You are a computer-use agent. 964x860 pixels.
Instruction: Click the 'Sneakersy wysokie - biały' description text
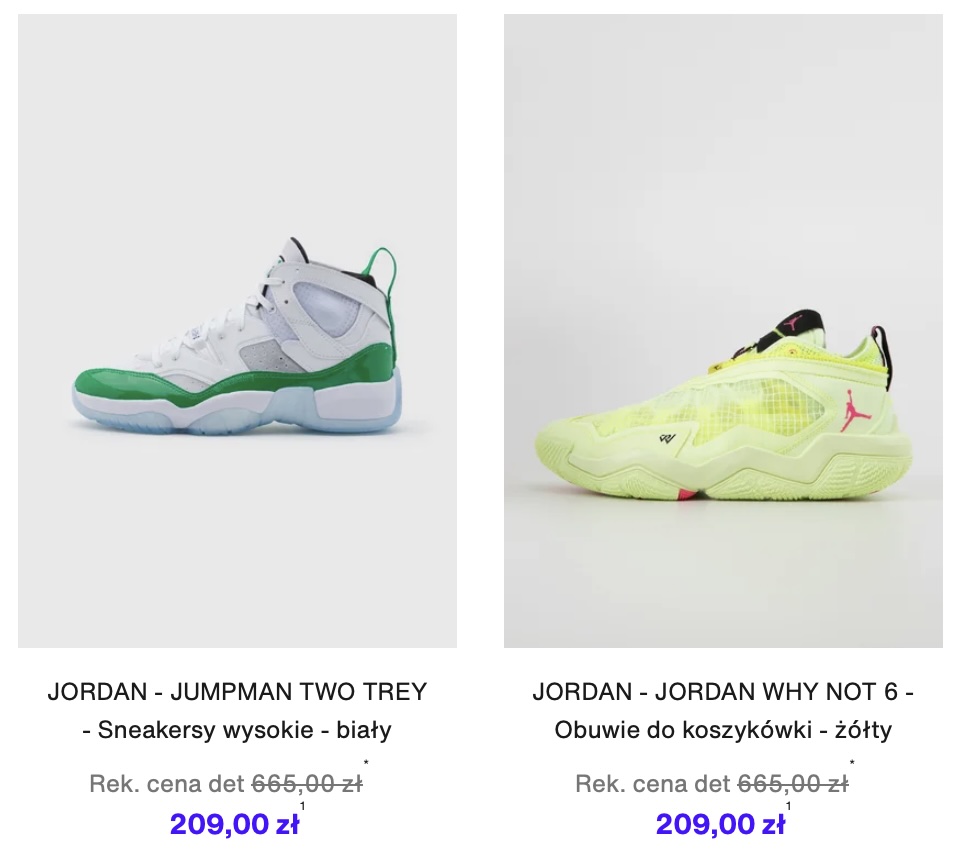coord(245,730)
